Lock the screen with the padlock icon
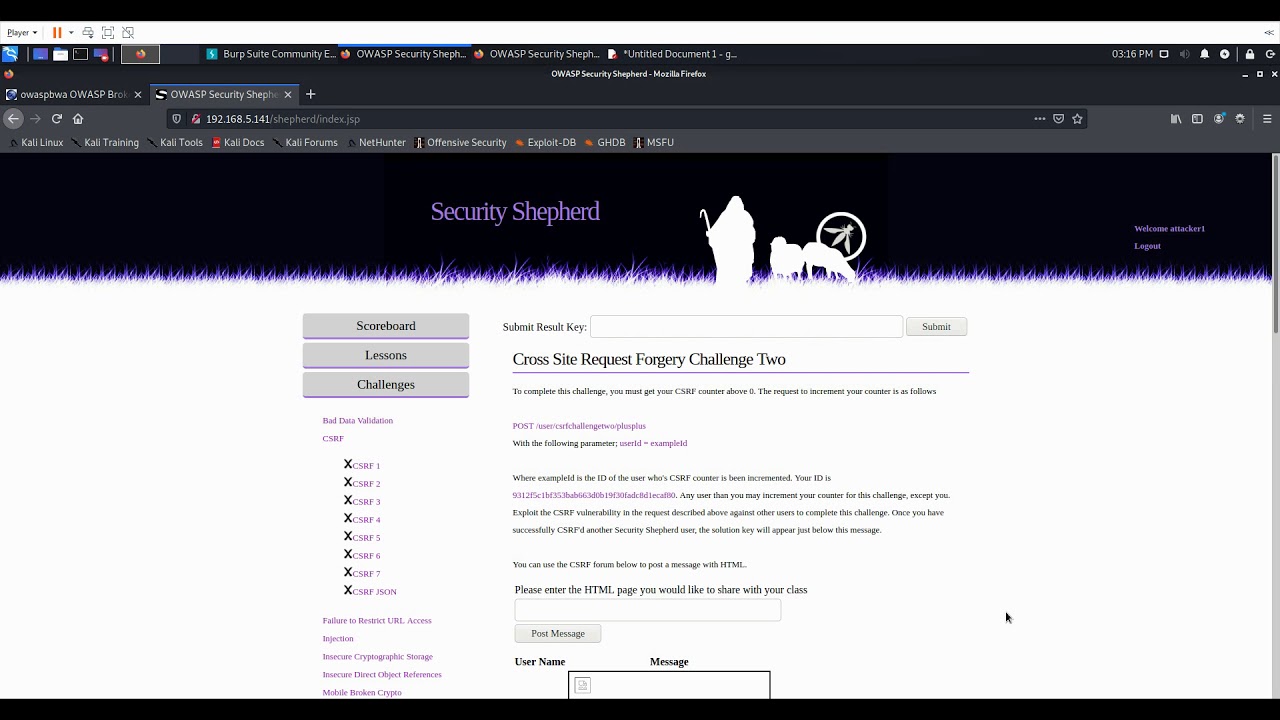Viewport: 1280px width, 720px height. pyautogui.click(x=1250, y=54)
